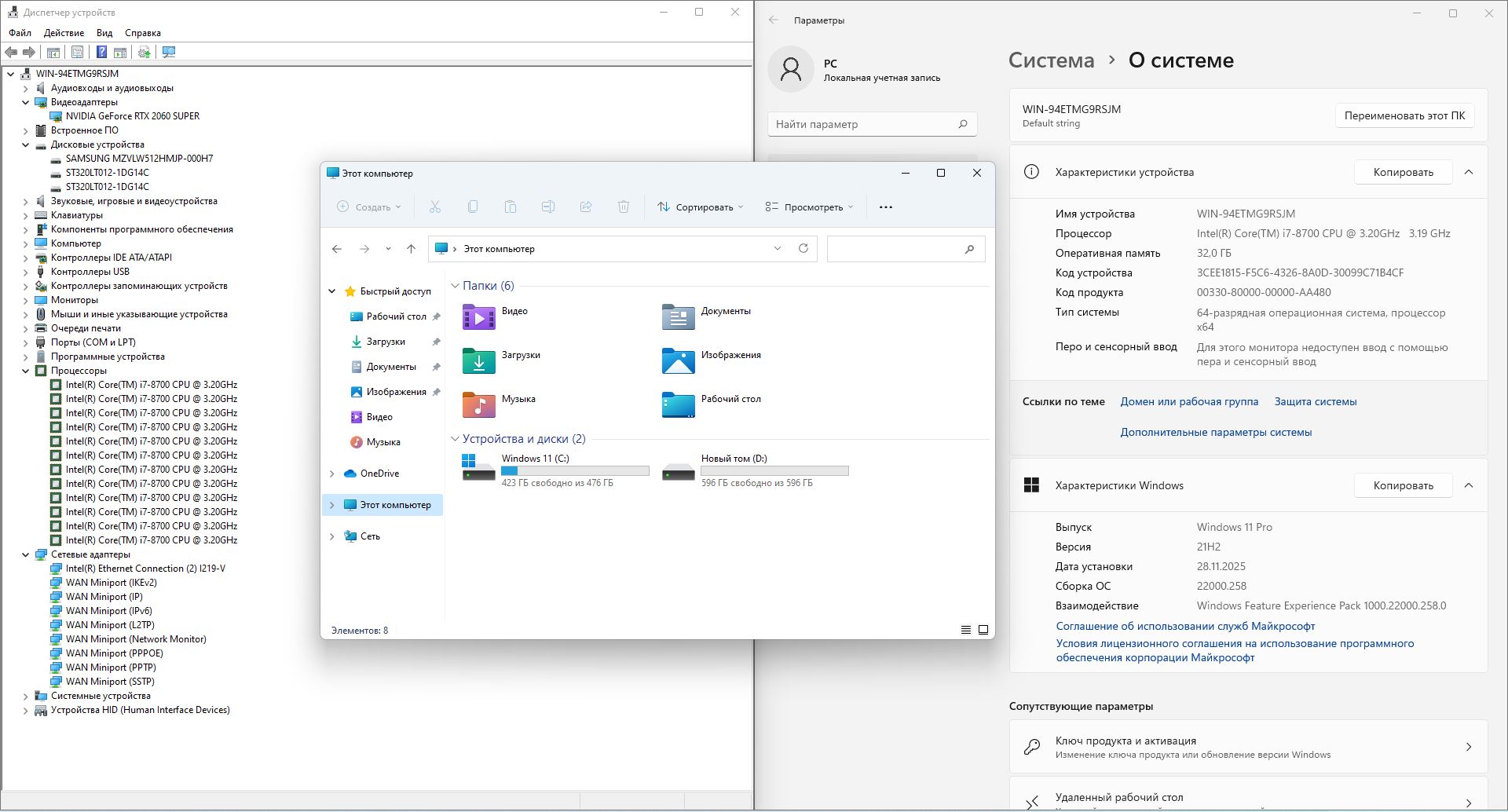Open the three-dots more options menu
The width and height of the screenshot is (1508, 812).
pos(885,207)
